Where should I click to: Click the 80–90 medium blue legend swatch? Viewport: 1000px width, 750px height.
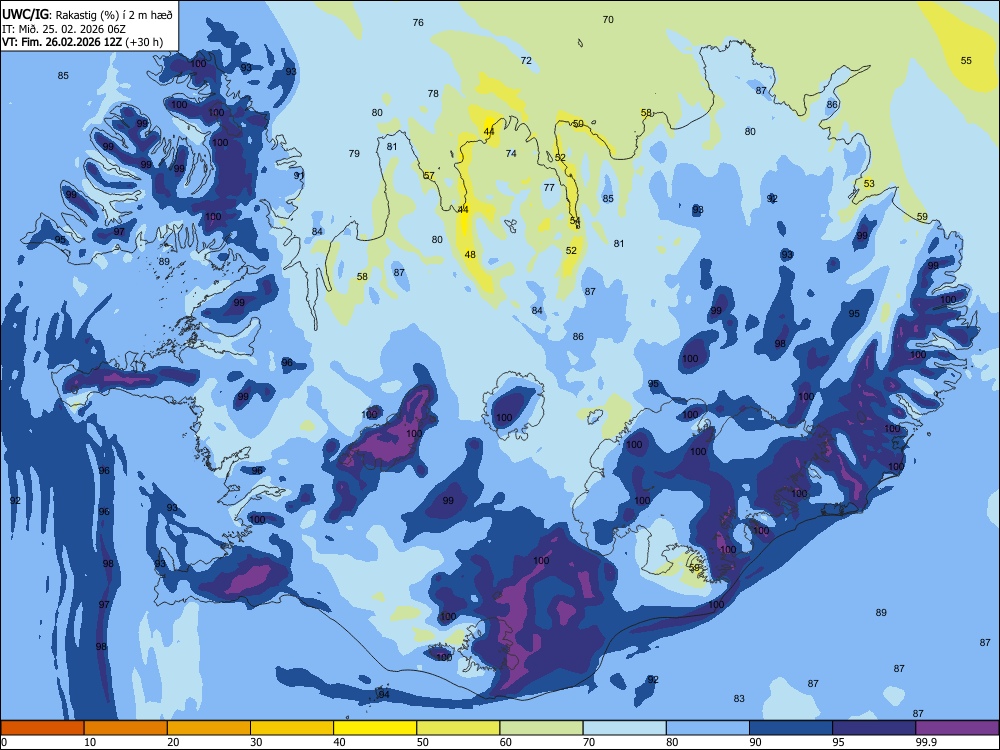708,728
